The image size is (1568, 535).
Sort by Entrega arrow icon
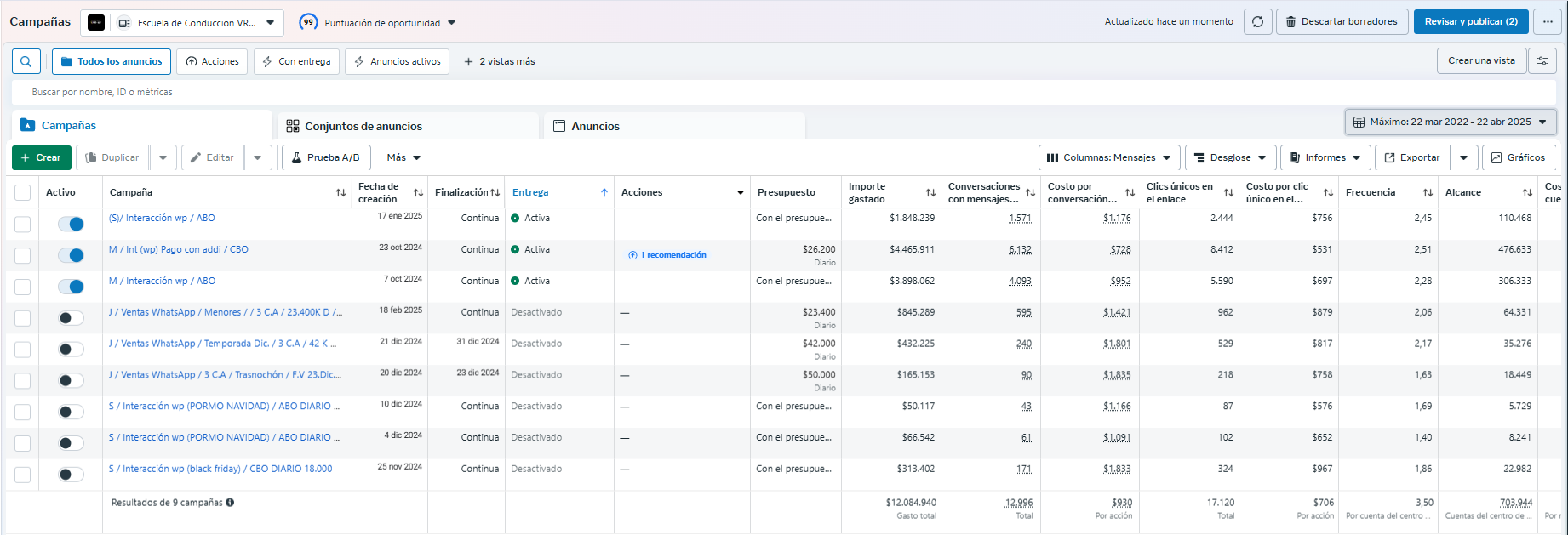coord(604,193)
